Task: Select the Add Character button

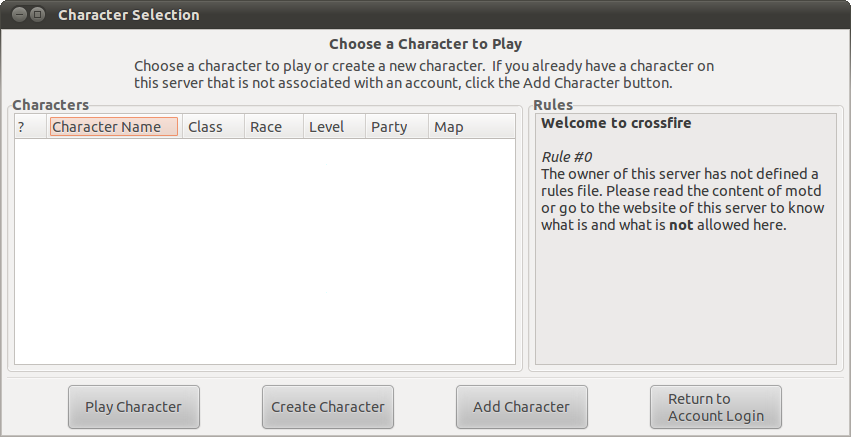Action: coord(522,407)
